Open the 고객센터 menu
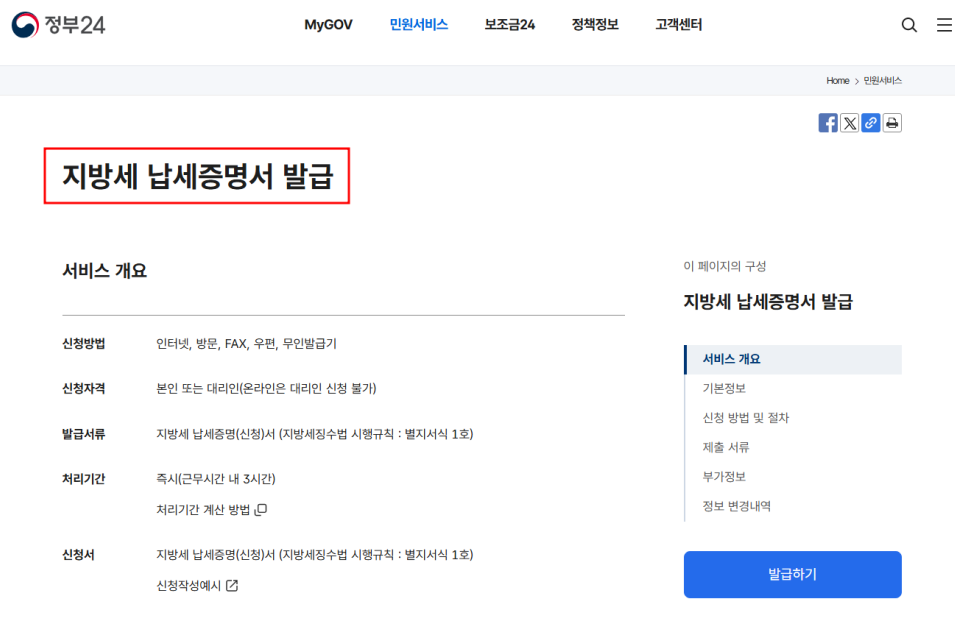Screen dimensions: 955x621 [678, 25]
